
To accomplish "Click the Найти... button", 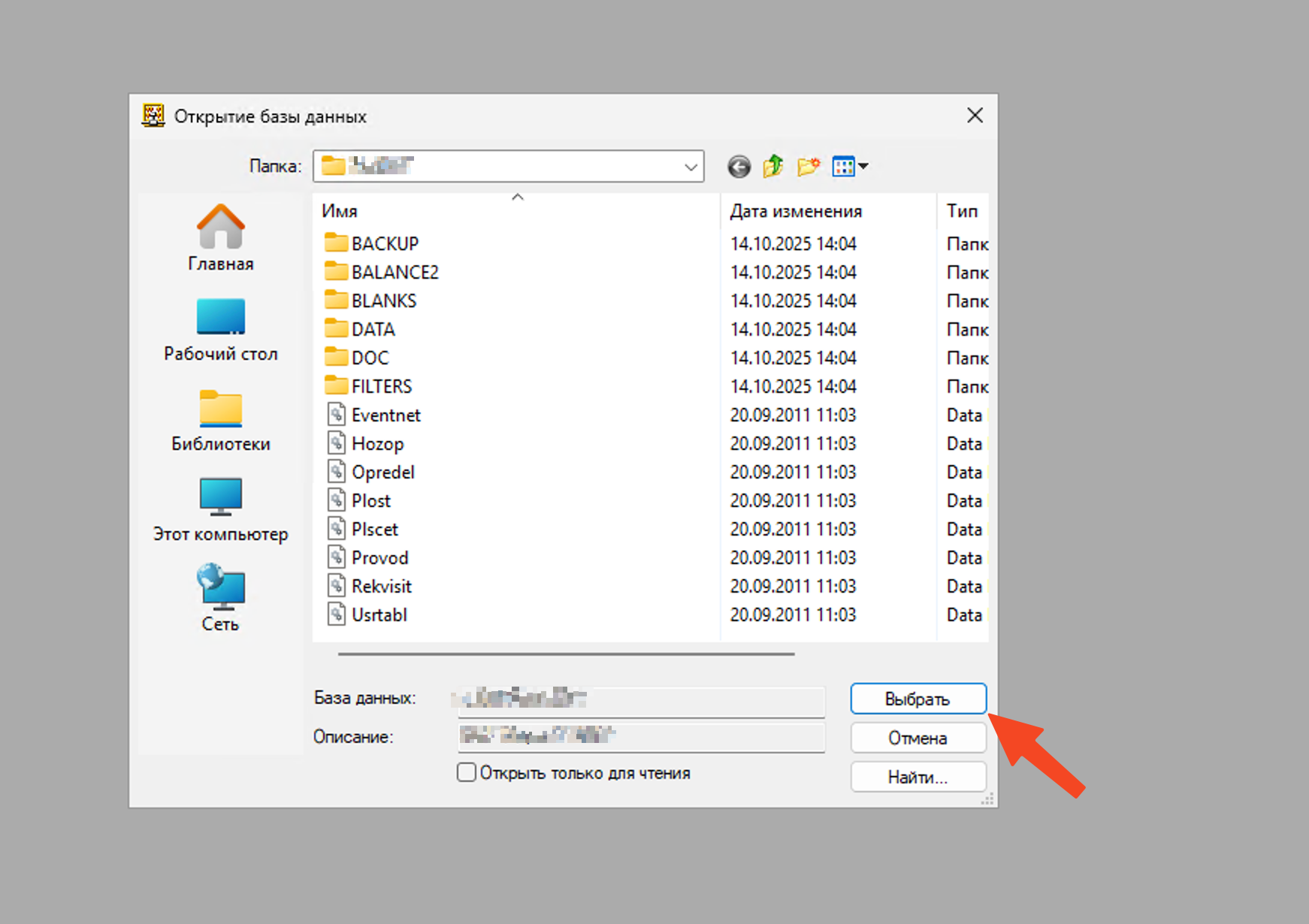I will [918, 777].
